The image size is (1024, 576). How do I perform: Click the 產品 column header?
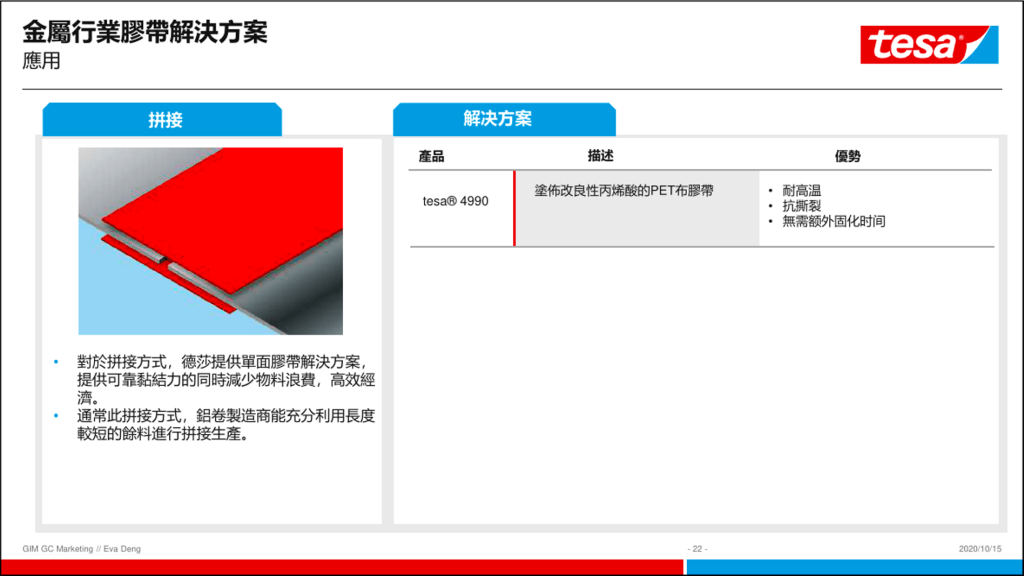432,156
